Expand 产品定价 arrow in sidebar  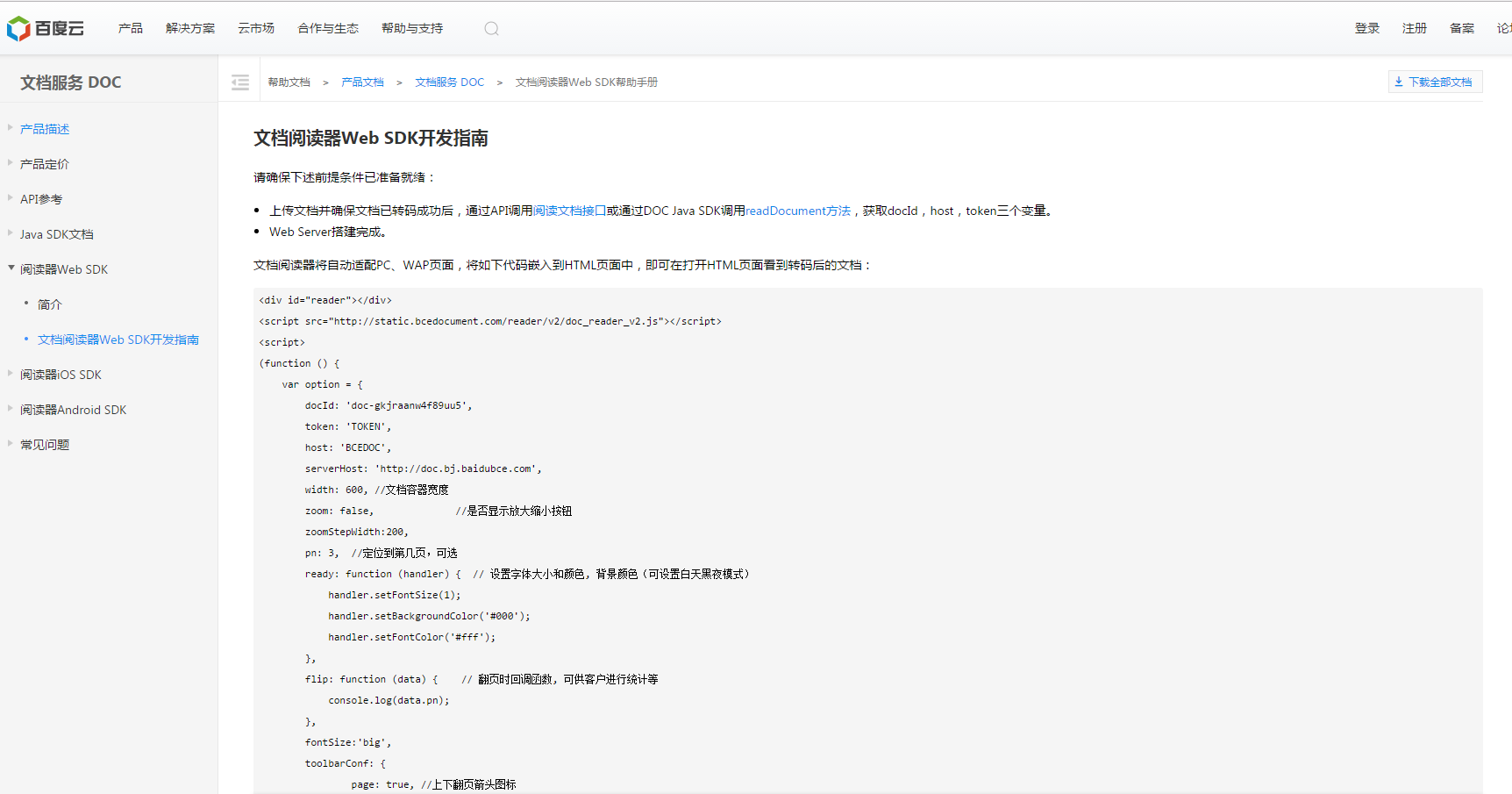(x=11, y=162)
